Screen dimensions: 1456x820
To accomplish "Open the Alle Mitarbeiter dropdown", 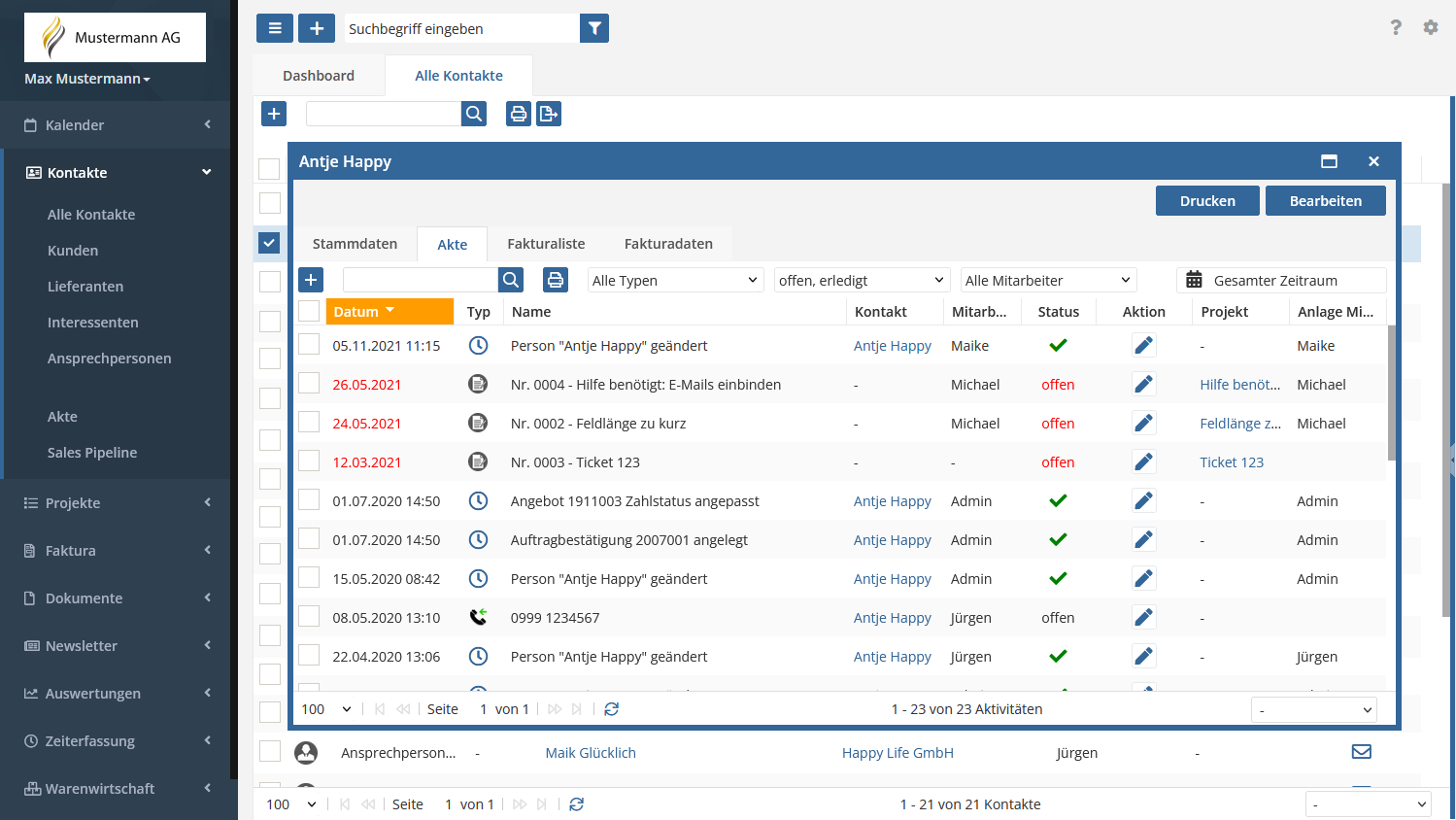I will coord(1048,280).
